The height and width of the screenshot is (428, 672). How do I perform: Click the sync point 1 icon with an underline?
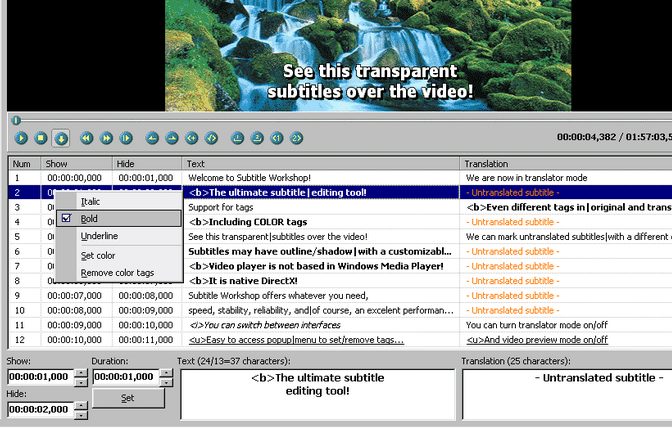(237, 138)
